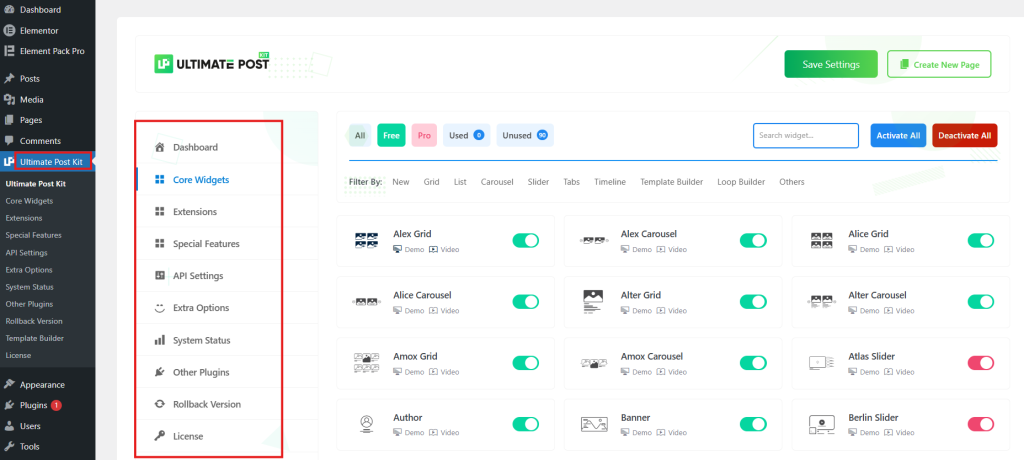
Task: Click the Amox Carousel widget icon
Action: pos(594,363)
